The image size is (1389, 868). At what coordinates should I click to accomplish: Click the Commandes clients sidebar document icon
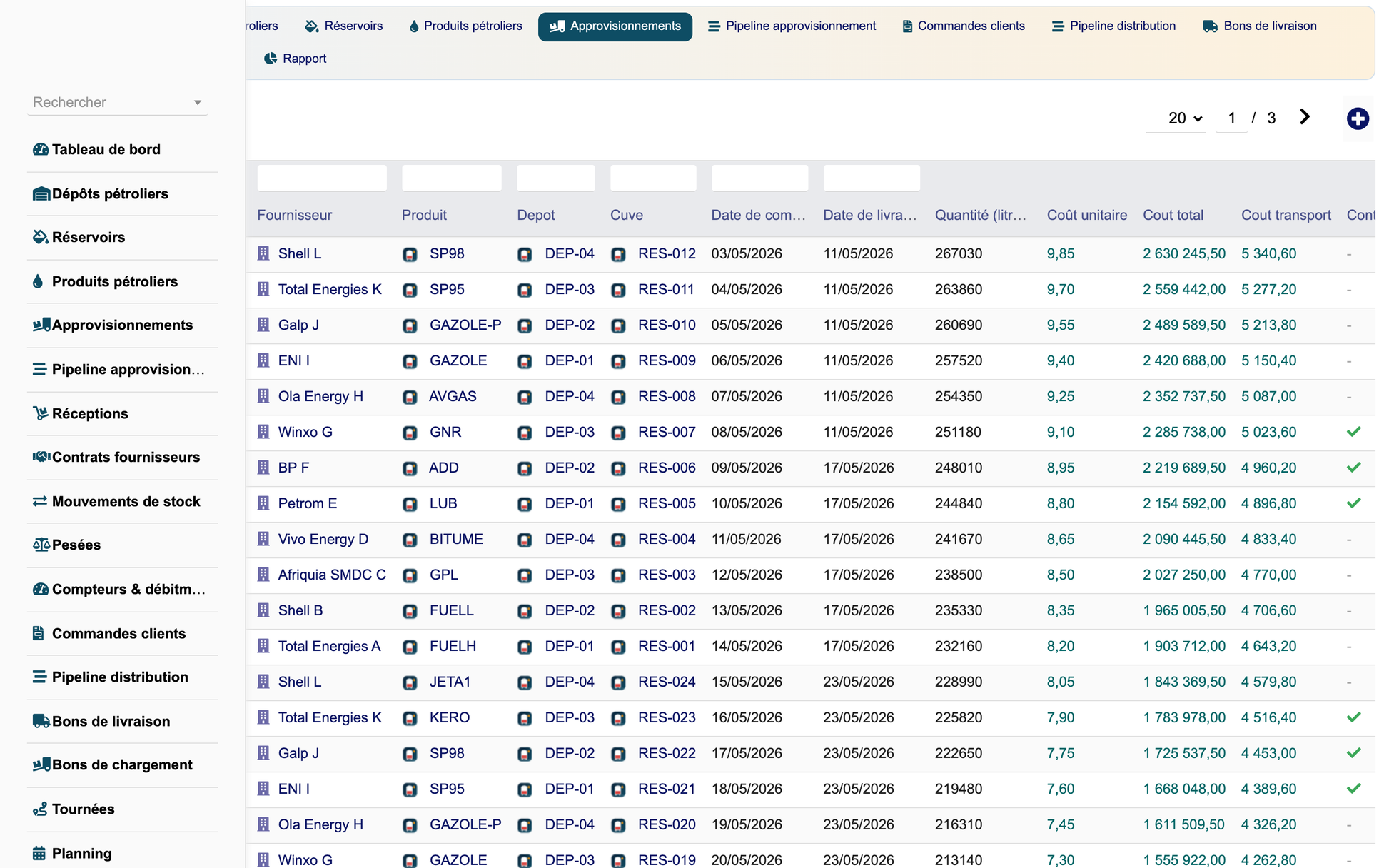[x=38, y=633]
